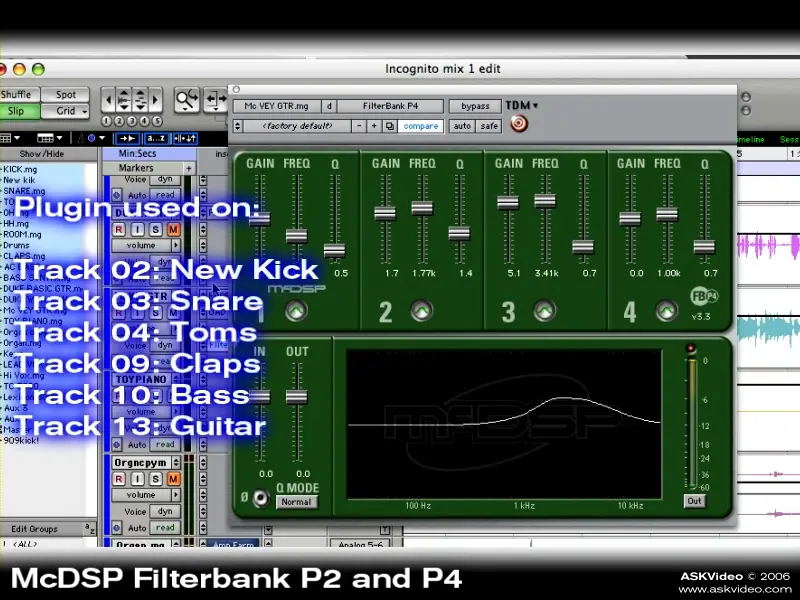This screenshot has width=800, height=600.
Task: Click the OUT level slider handle
Action: (296, 397)
